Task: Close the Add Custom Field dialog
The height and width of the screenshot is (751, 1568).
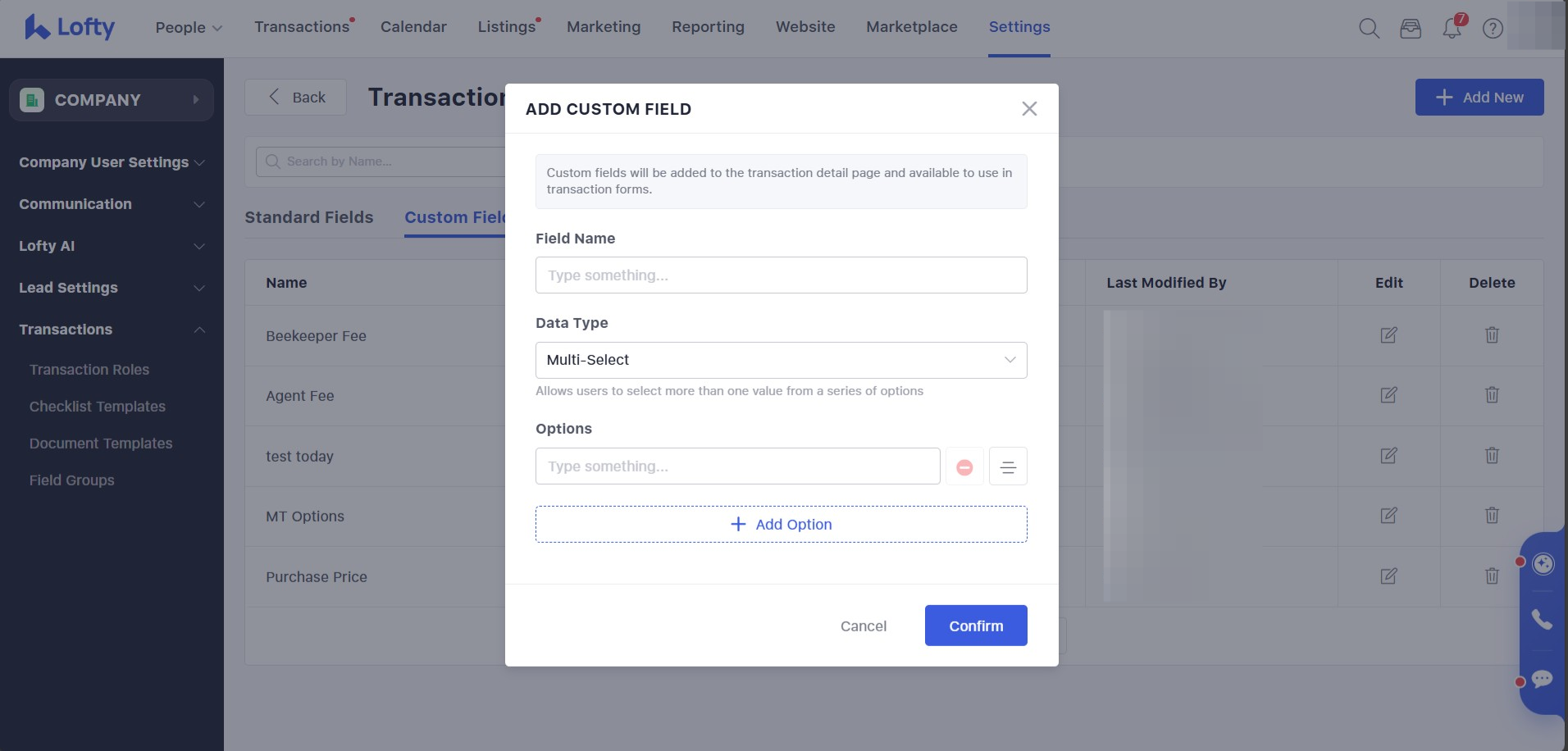Action: coord(1029,109)
